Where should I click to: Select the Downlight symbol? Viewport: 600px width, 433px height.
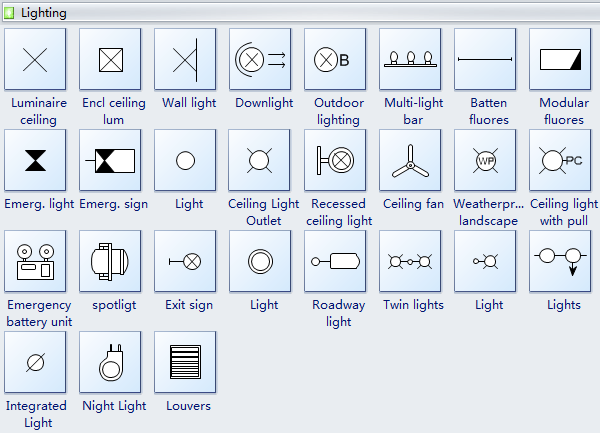coord(260,59)
